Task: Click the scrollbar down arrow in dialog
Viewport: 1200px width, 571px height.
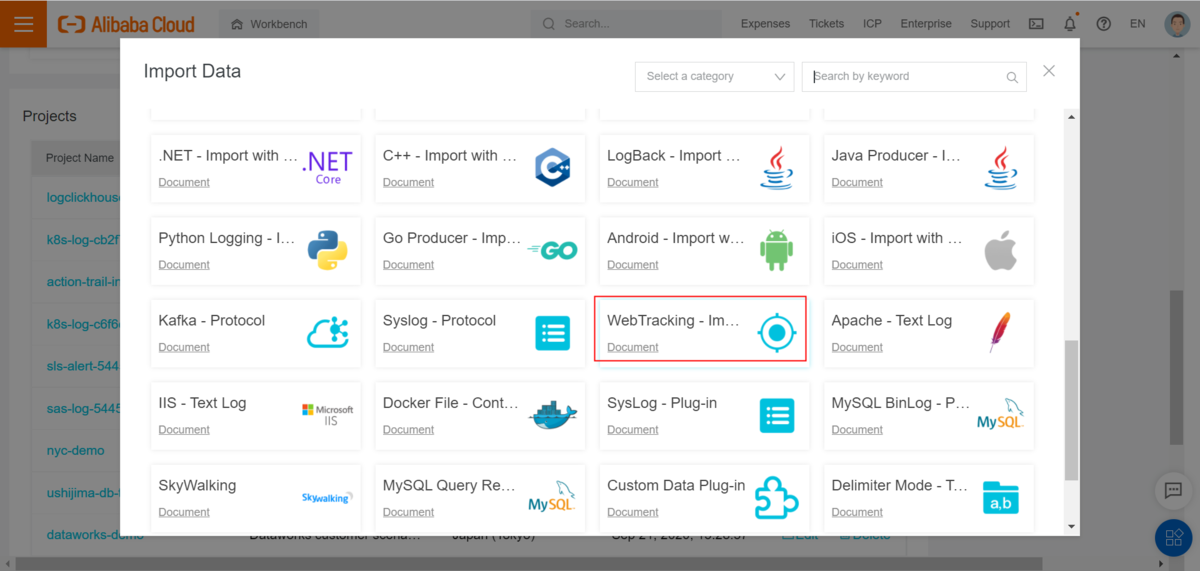Action: (x=1072, y=526)
